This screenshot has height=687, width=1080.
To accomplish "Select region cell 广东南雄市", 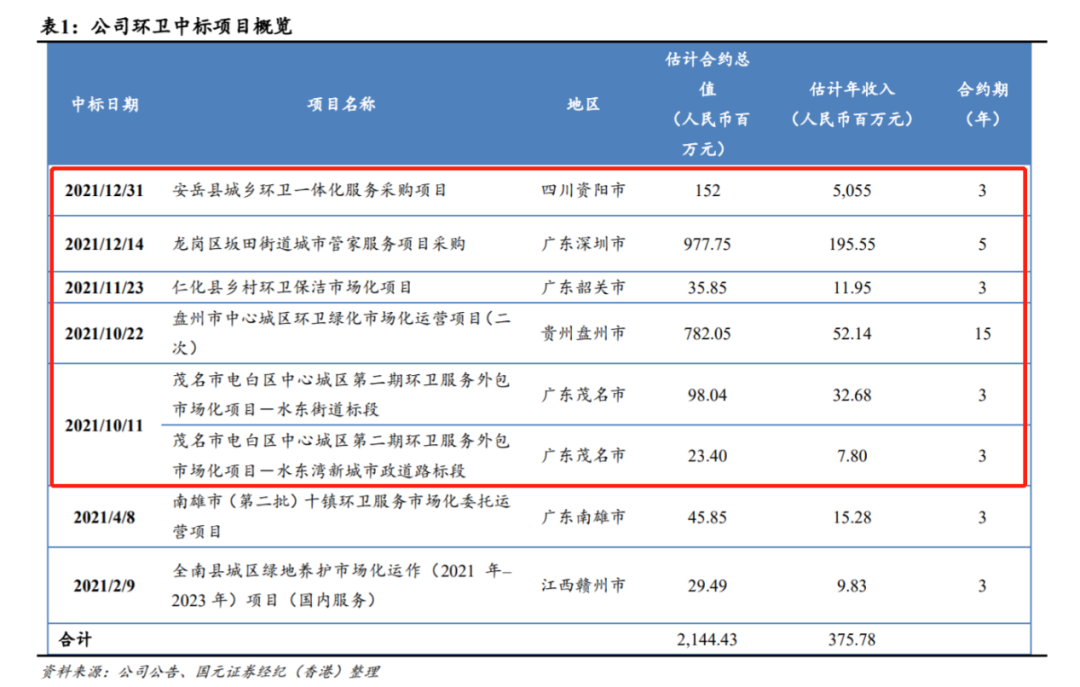I will (583, 517).
